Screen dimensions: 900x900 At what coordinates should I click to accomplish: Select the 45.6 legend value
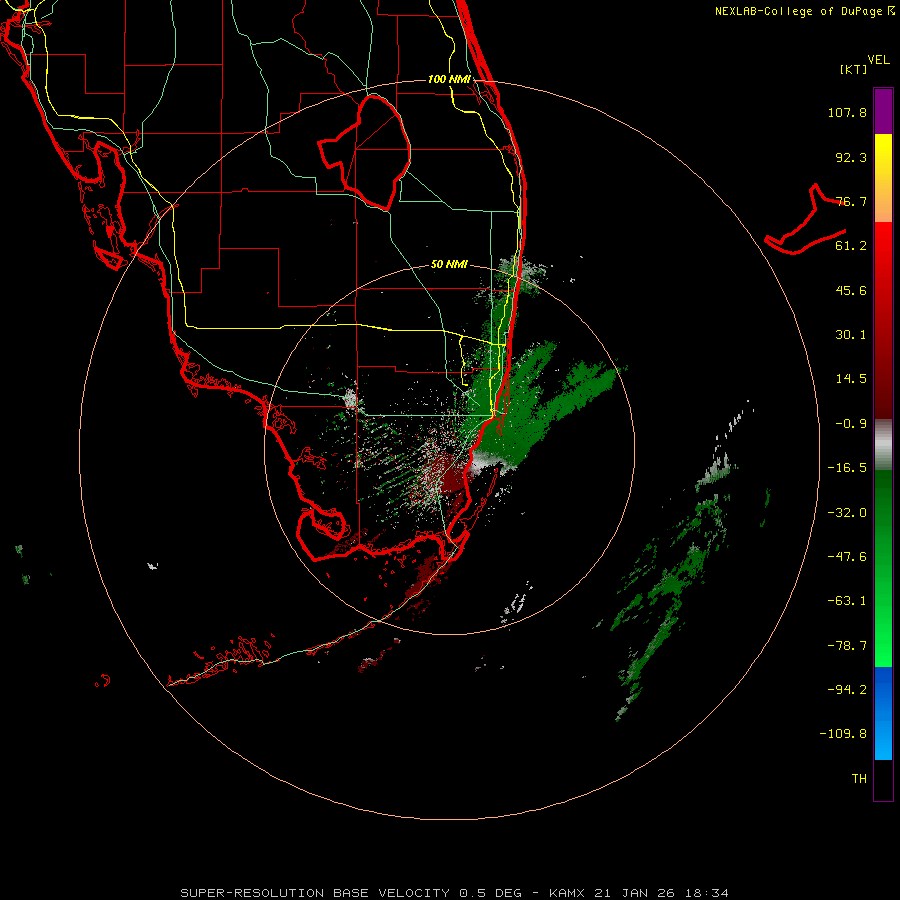coord(851,290)
